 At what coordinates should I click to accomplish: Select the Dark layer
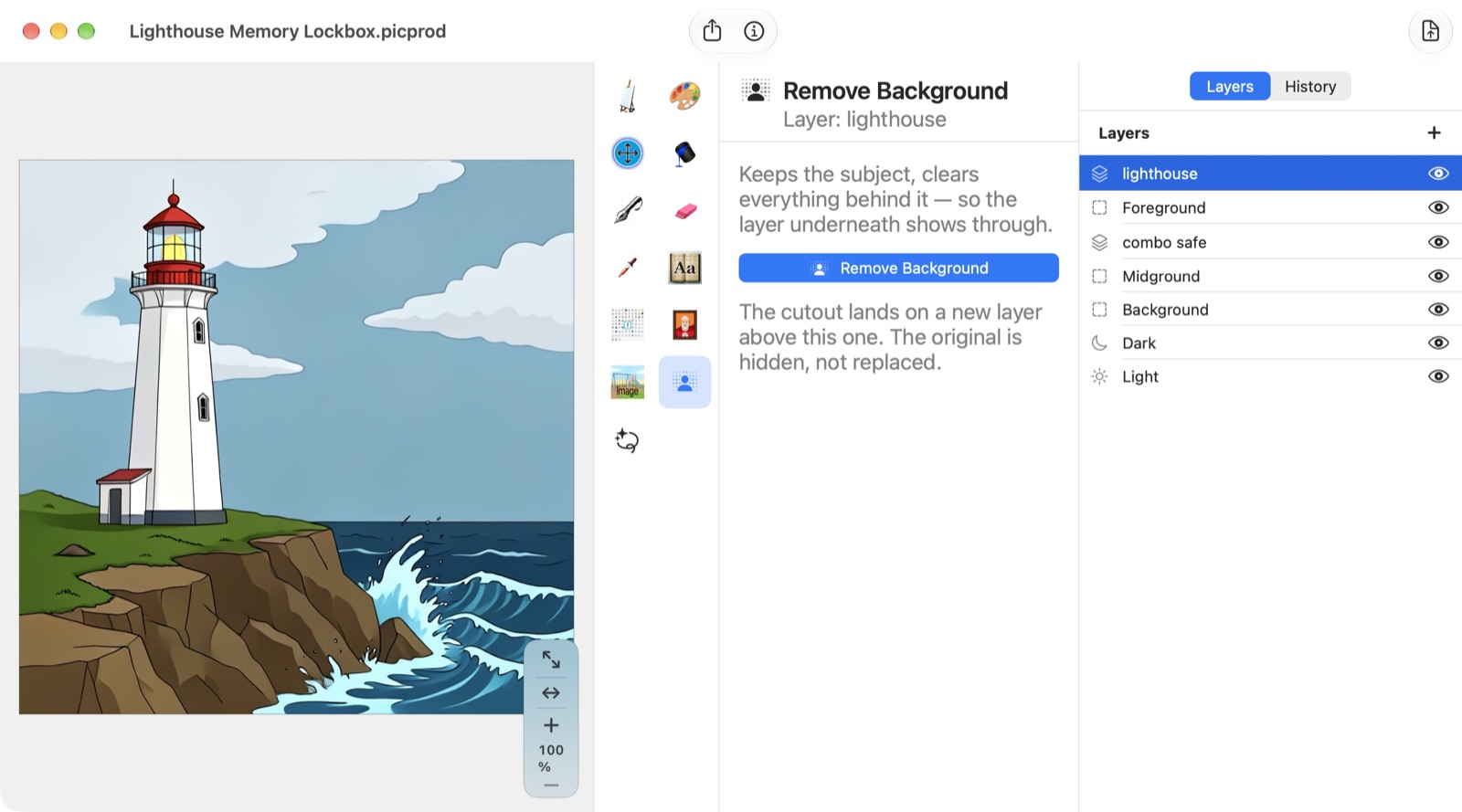(1270, 343)
